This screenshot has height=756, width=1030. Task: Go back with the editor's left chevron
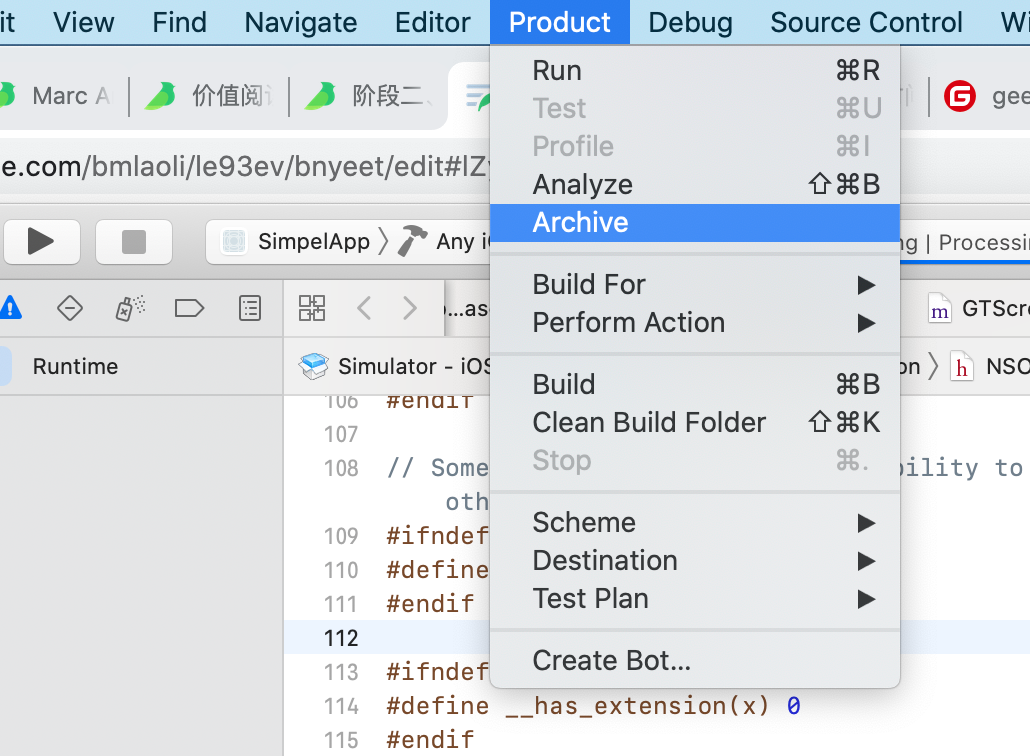point(364,307)
